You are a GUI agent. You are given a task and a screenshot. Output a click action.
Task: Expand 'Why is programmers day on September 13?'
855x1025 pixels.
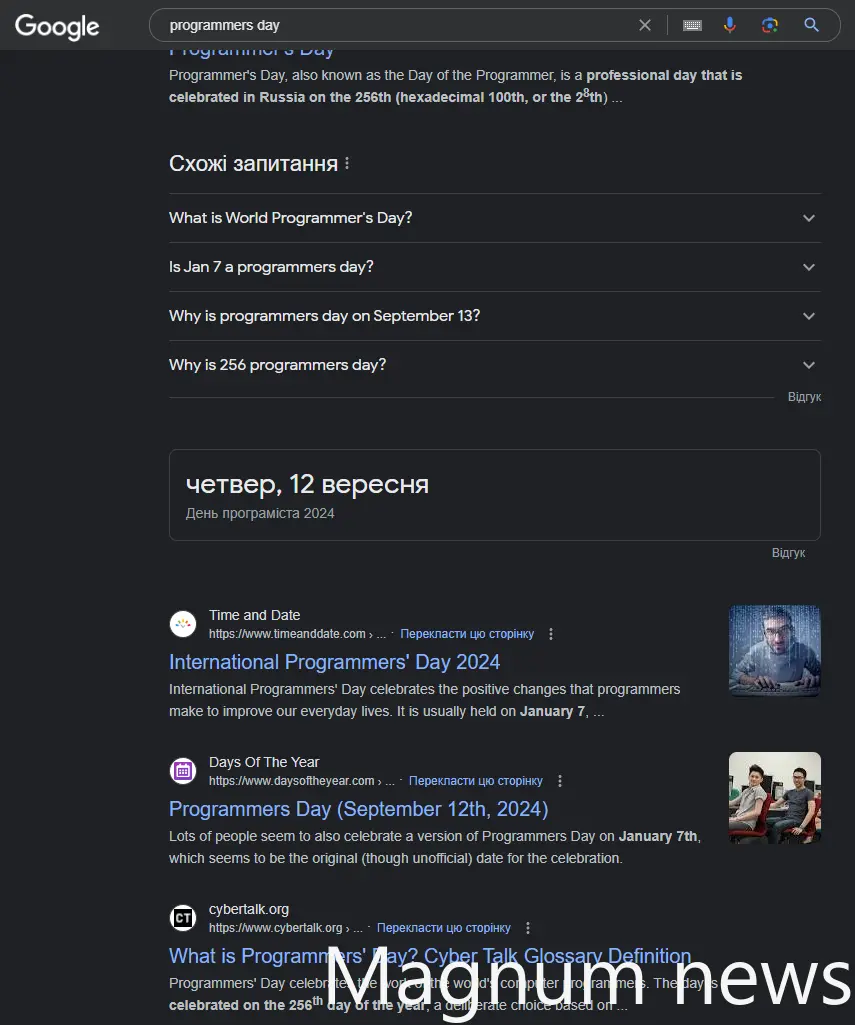coord(495,316)
